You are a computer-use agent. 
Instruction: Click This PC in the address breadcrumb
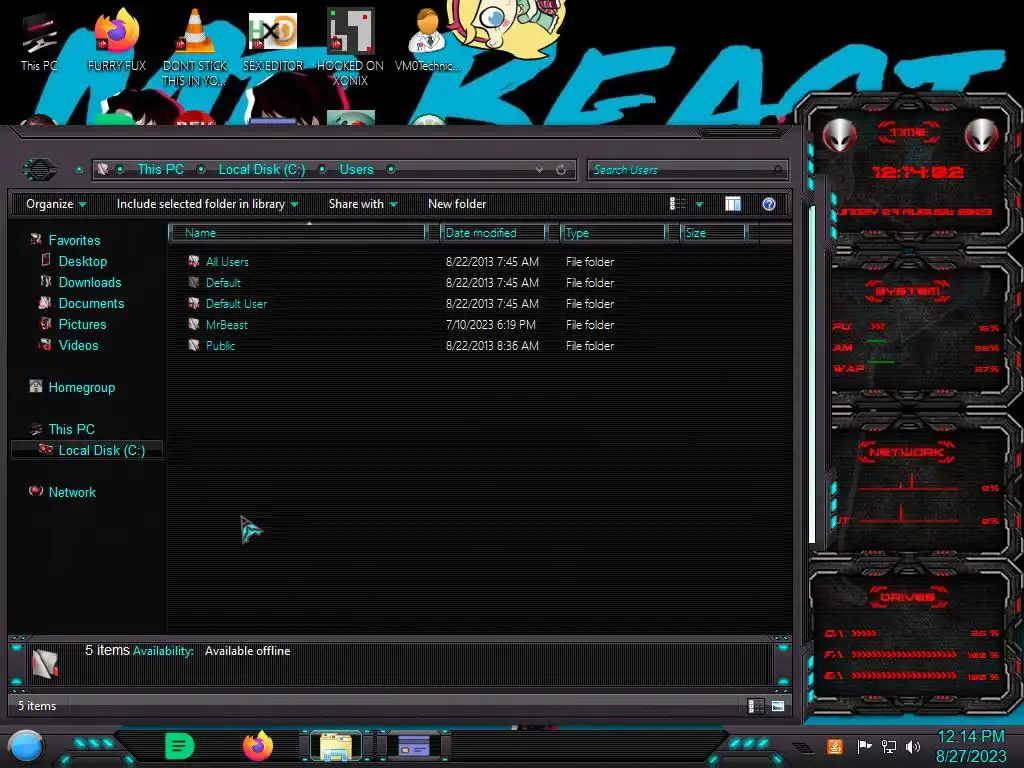(x=161, y=170)
